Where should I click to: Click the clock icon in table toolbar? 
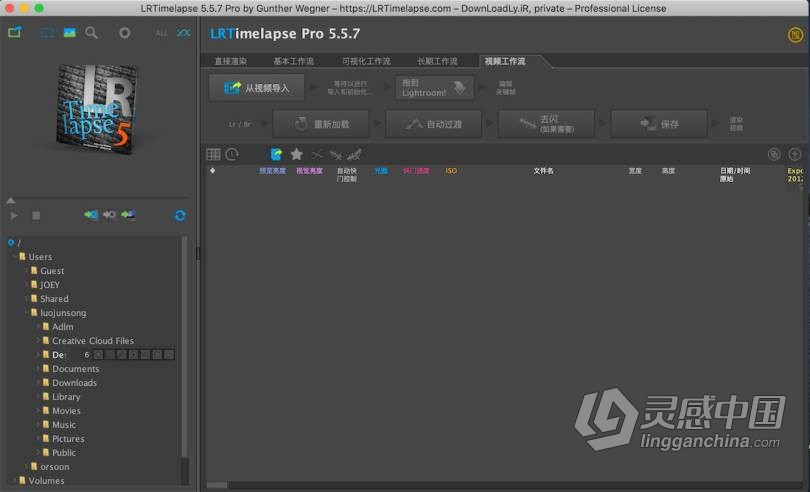232,154
